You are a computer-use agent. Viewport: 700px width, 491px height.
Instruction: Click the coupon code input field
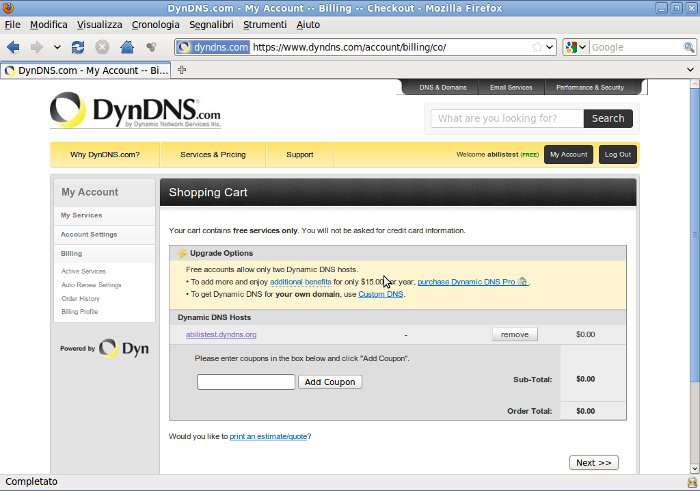(246, 382)
